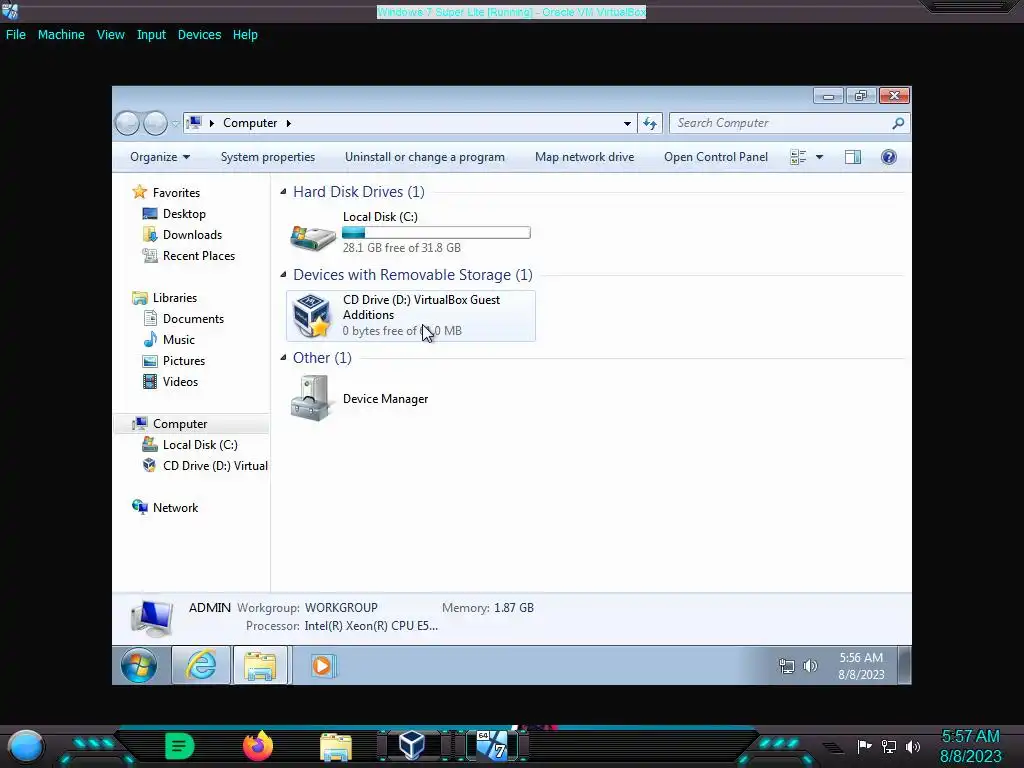This screenshot has height=768, width=1024.
Task: Click the arrow after Computer breadcrumb
Action: click(289, 123)
